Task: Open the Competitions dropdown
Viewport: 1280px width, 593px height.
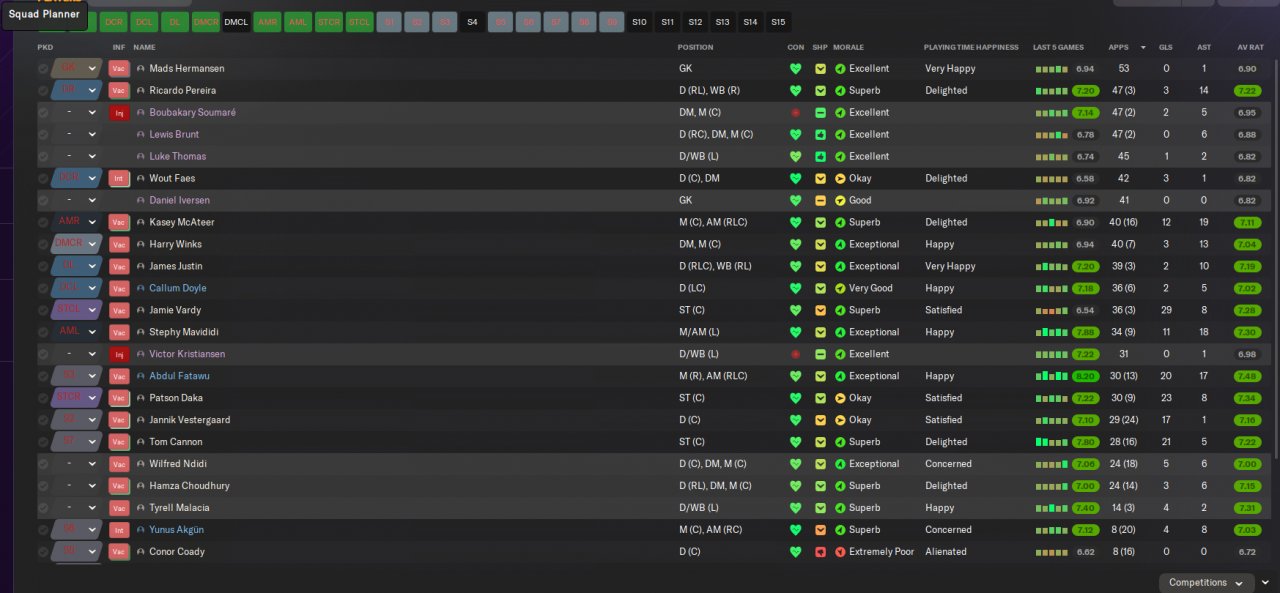Action: (x=1207, y=582)
